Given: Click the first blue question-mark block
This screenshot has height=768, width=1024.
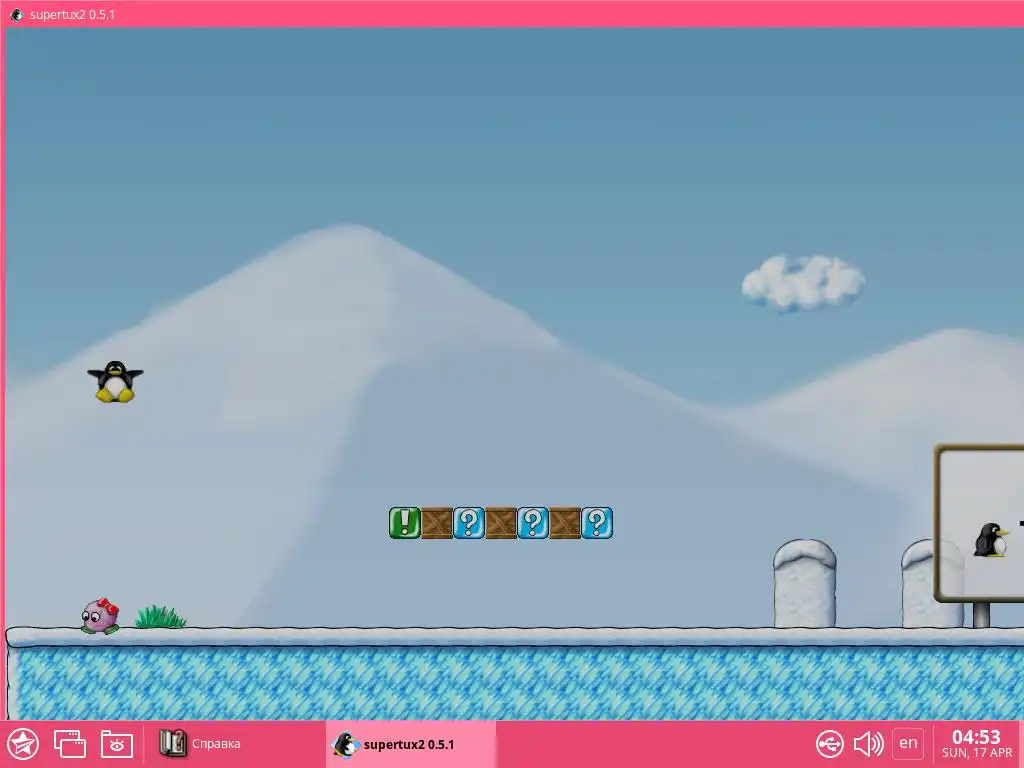Looking at the screenshot, I should coord(469,523).
